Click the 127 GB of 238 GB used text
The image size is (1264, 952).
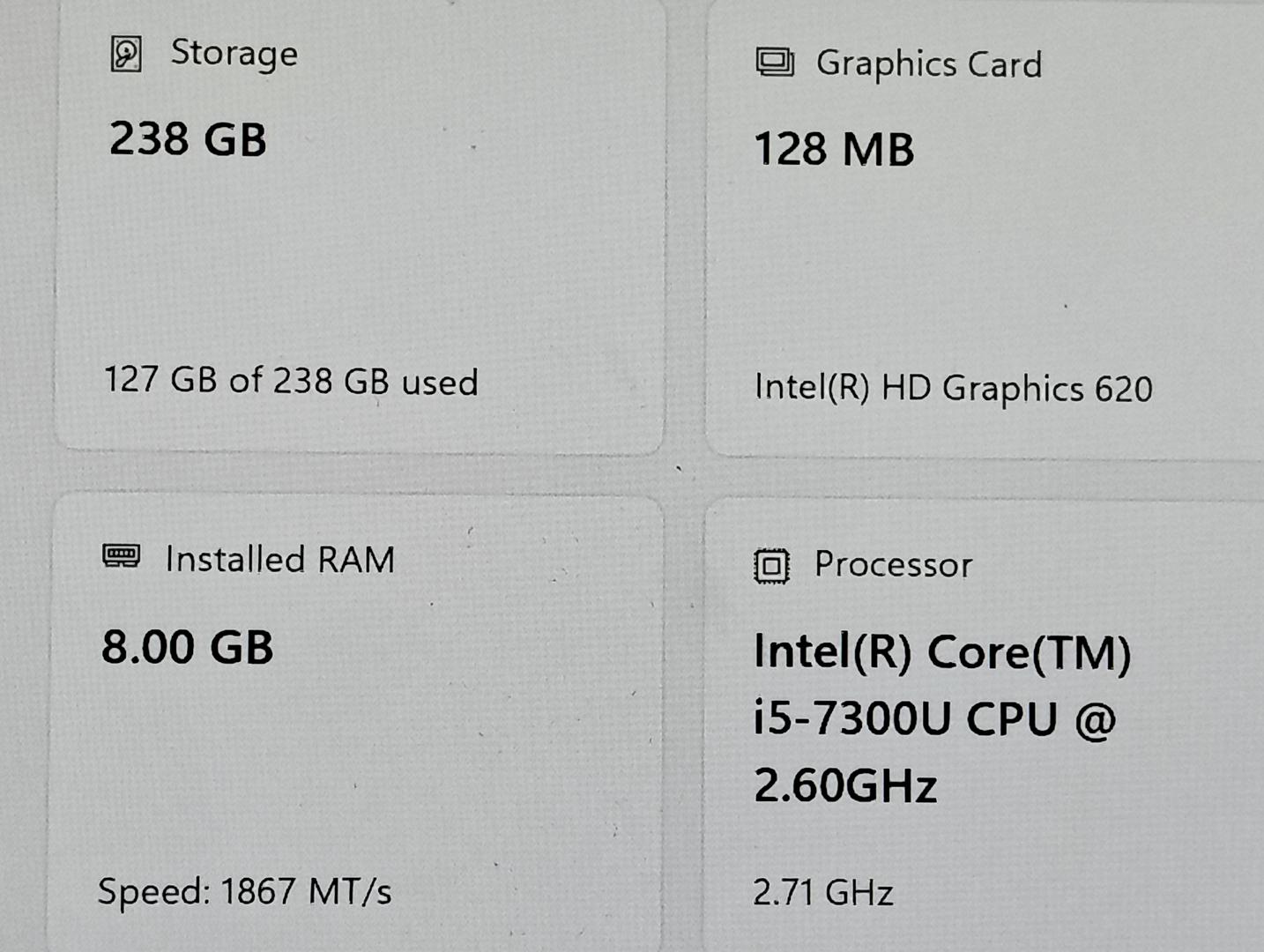291,381
